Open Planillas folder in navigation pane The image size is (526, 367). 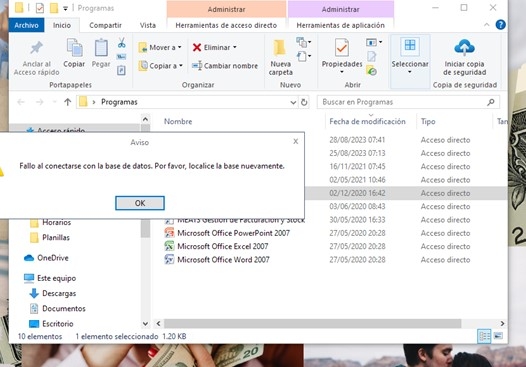56,238
